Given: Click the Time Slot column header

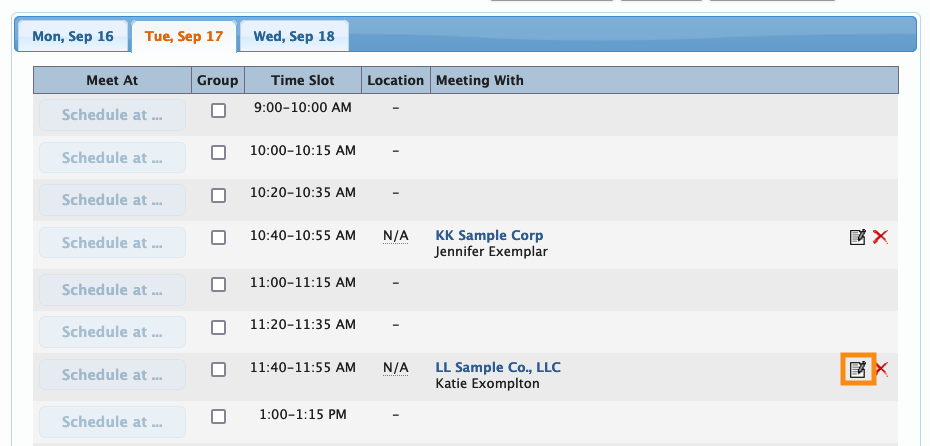Looking at the screenshot, I should tap(303, 80).
